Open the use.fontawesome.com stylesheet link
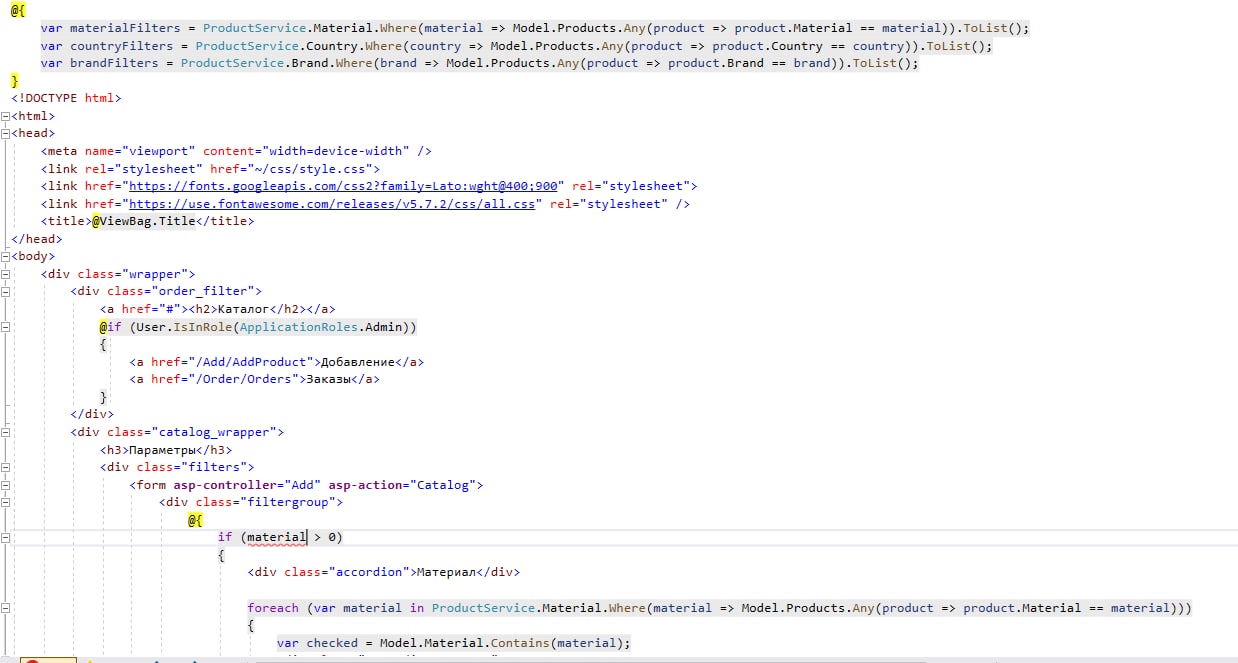The width and height of the screenshot is (1238, 663). point(333,204)
